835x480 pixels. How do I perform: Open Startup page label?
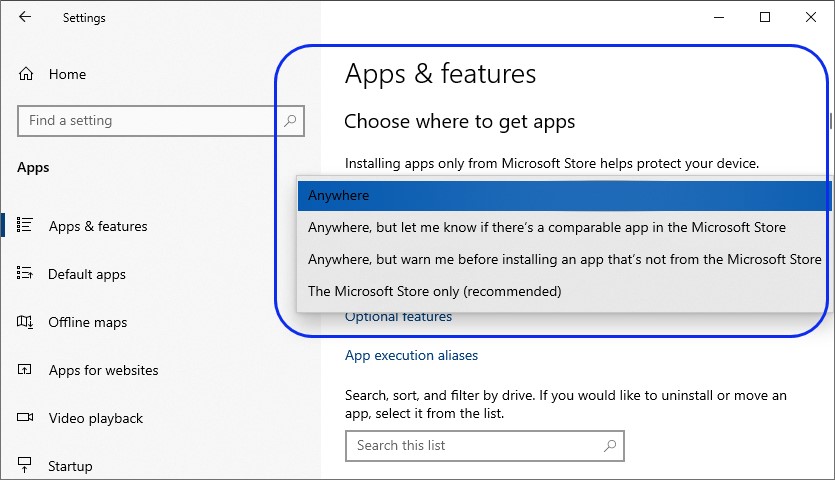[70, 466]
